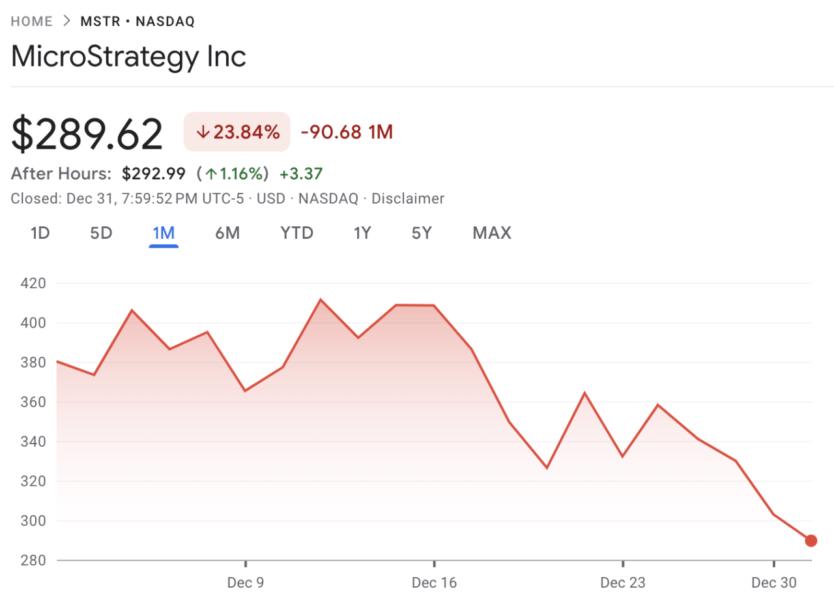Switch chart to 6M view

coord(227,233)
